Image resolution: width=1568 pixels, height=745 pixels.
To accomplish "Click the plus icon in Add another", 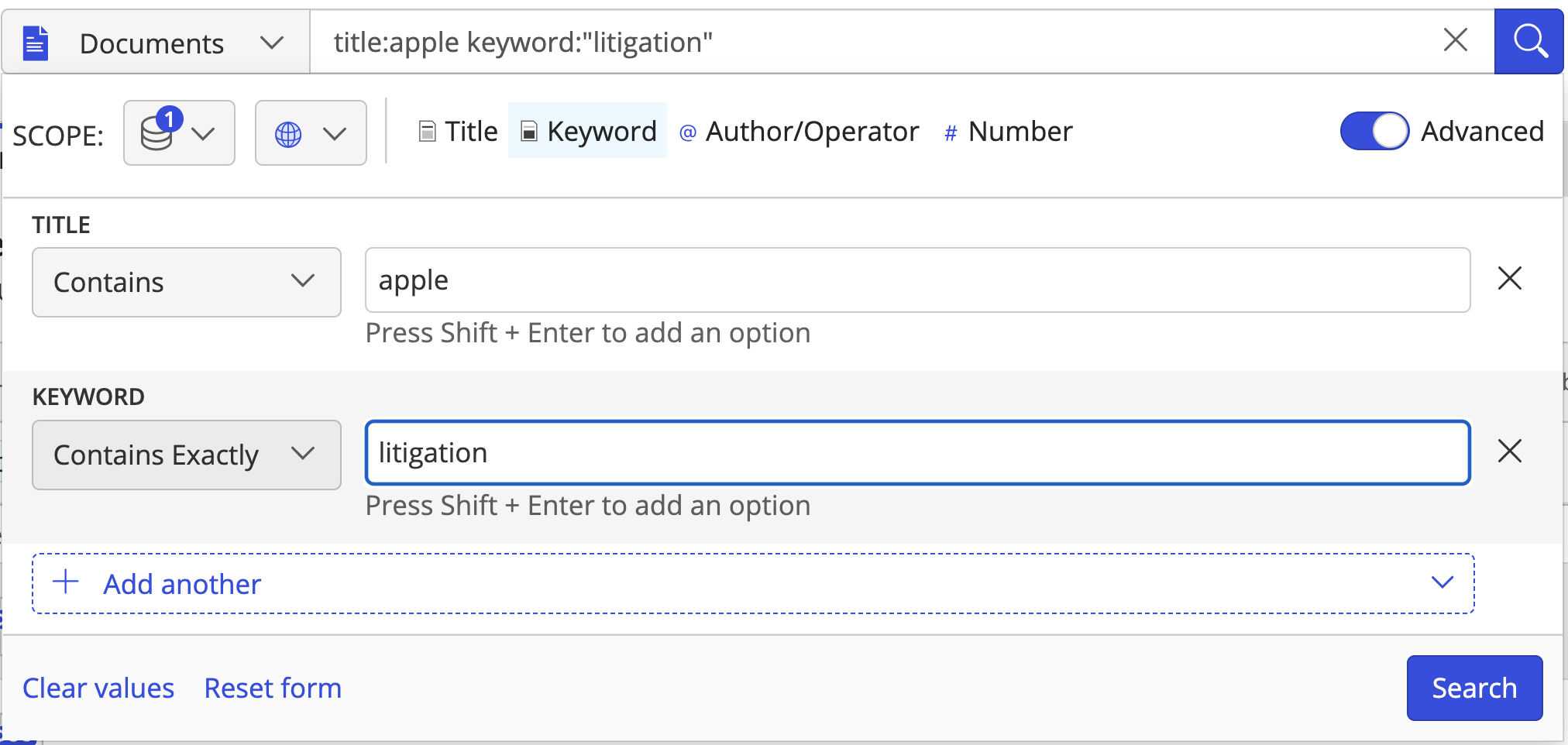I will point(67,582).
